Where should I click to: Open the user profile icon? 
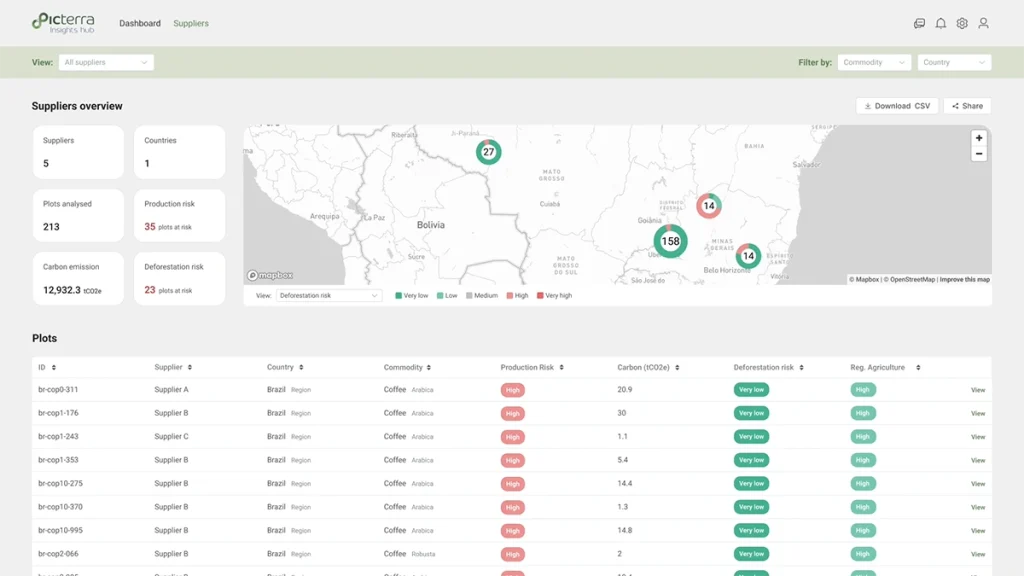click(x=984, y=24)
